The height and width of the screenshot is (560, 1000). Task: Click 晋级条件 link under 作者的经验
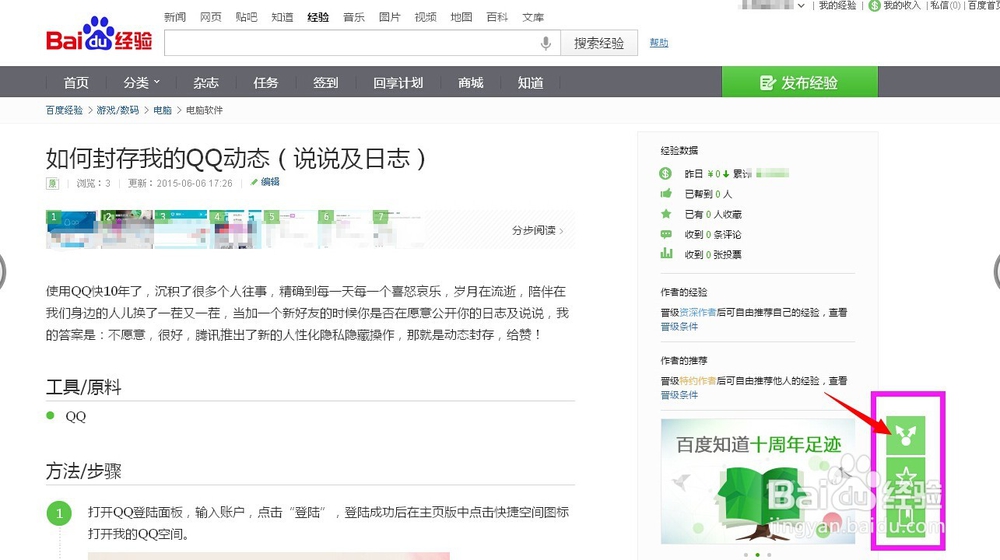[x=679, y=327]
